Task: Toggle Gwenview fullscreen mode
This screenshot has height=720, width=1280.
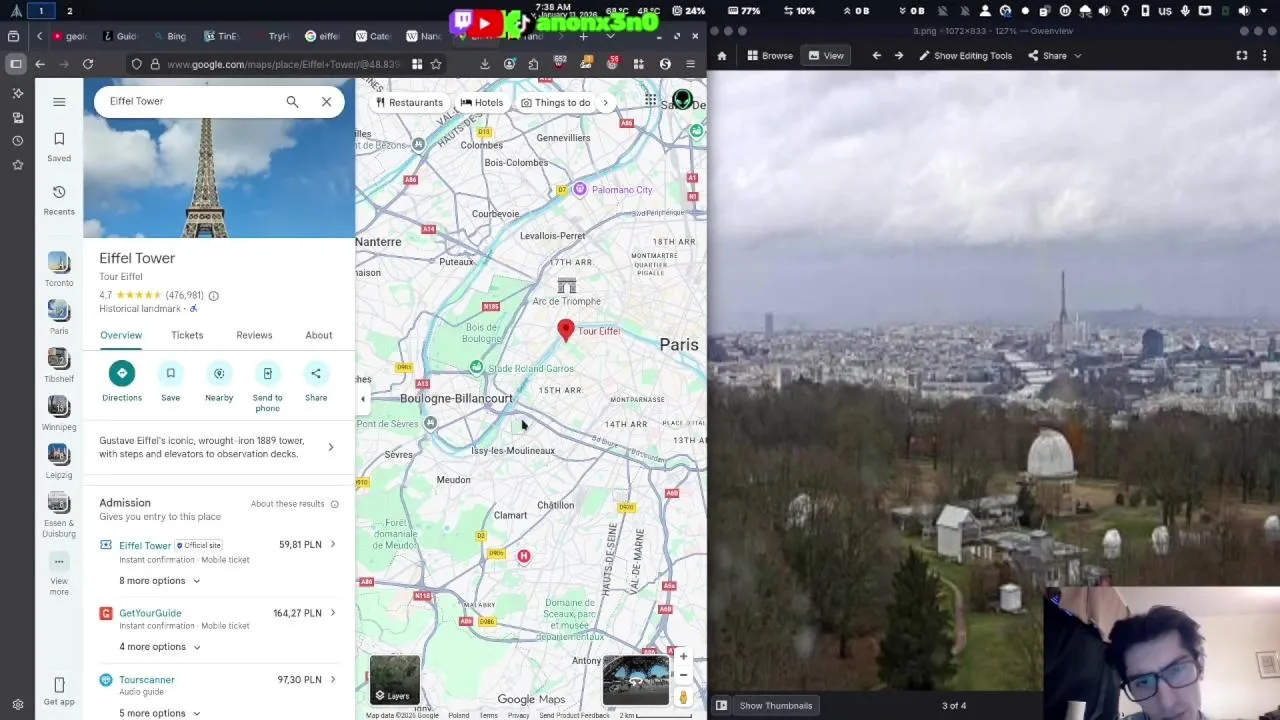Action: (1242, 56)
